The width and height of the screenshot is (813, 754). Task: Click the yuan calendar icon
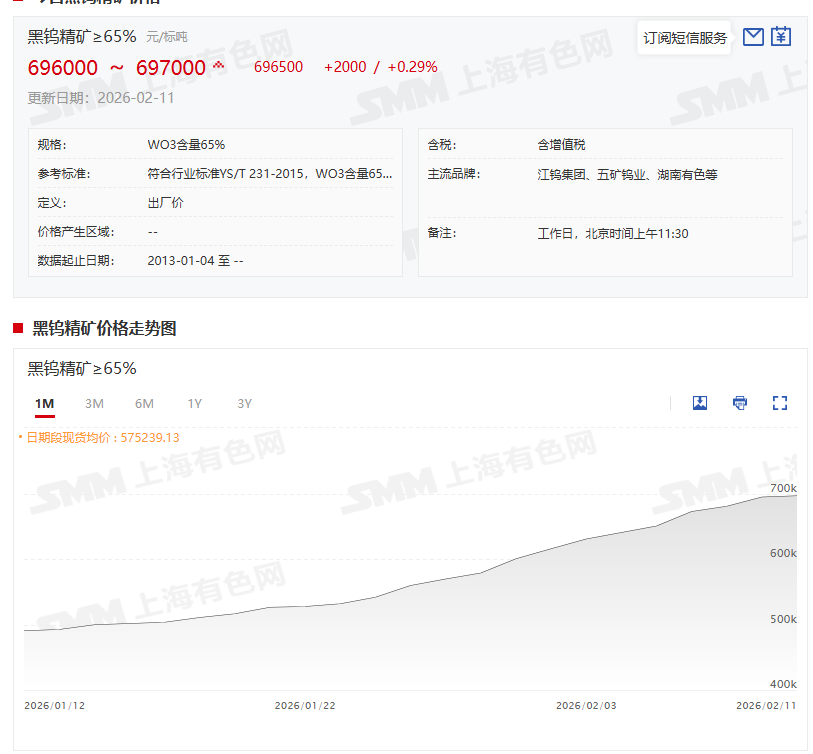[x=781, y=37]
